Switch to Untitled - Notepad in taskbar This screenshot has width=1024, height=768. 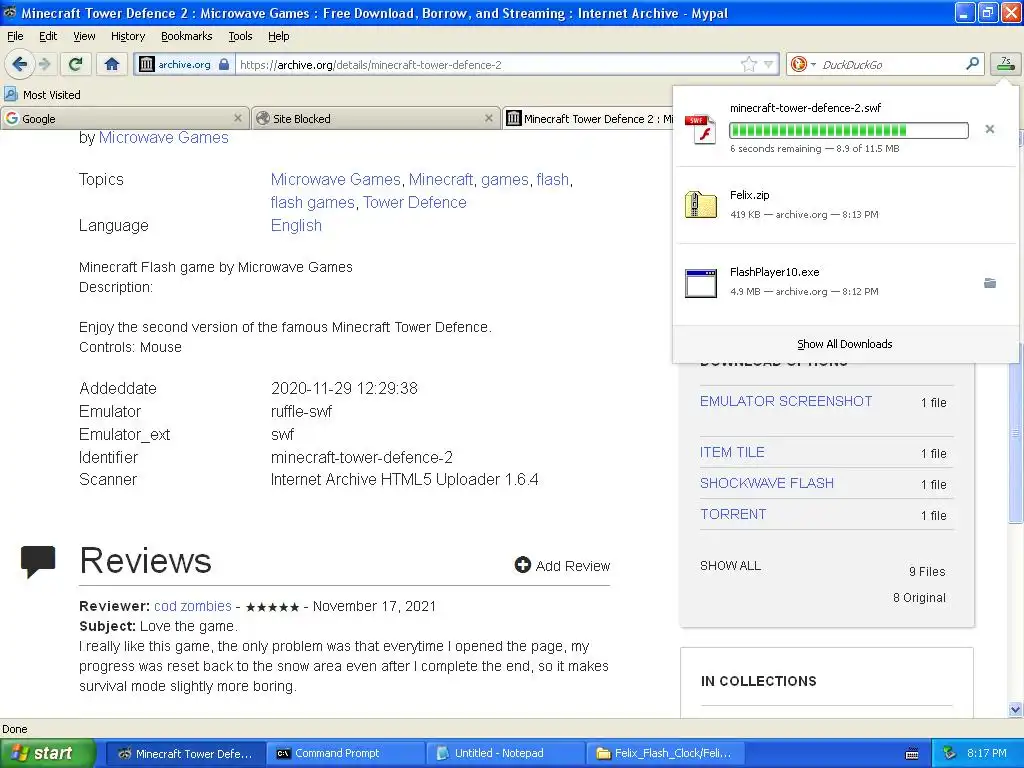click(505, 754)
